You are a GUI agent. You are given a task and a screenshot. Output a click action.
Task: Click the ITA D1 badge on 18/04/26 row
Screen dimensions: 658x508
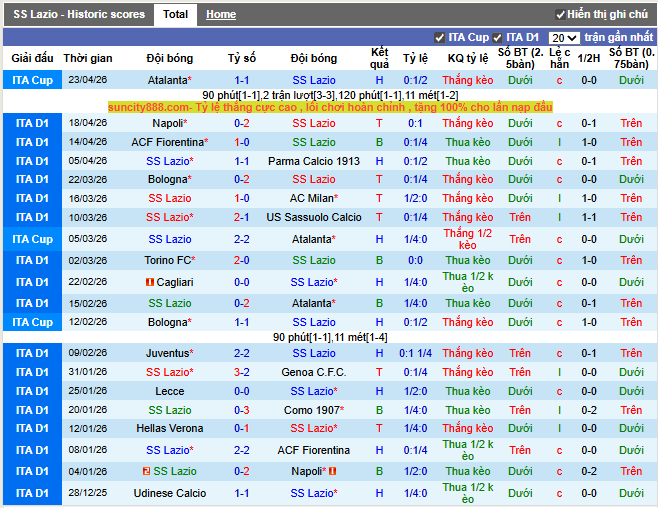[32, 123]
